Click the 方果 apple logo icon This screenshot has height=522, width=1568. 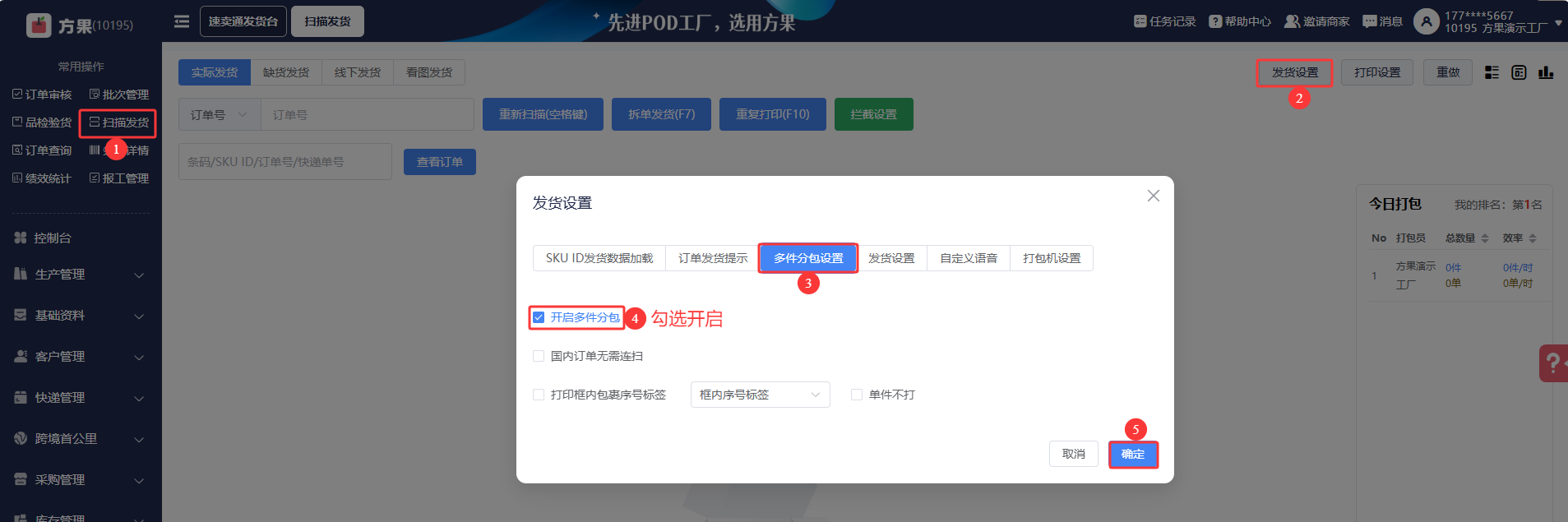pos(39,25)
